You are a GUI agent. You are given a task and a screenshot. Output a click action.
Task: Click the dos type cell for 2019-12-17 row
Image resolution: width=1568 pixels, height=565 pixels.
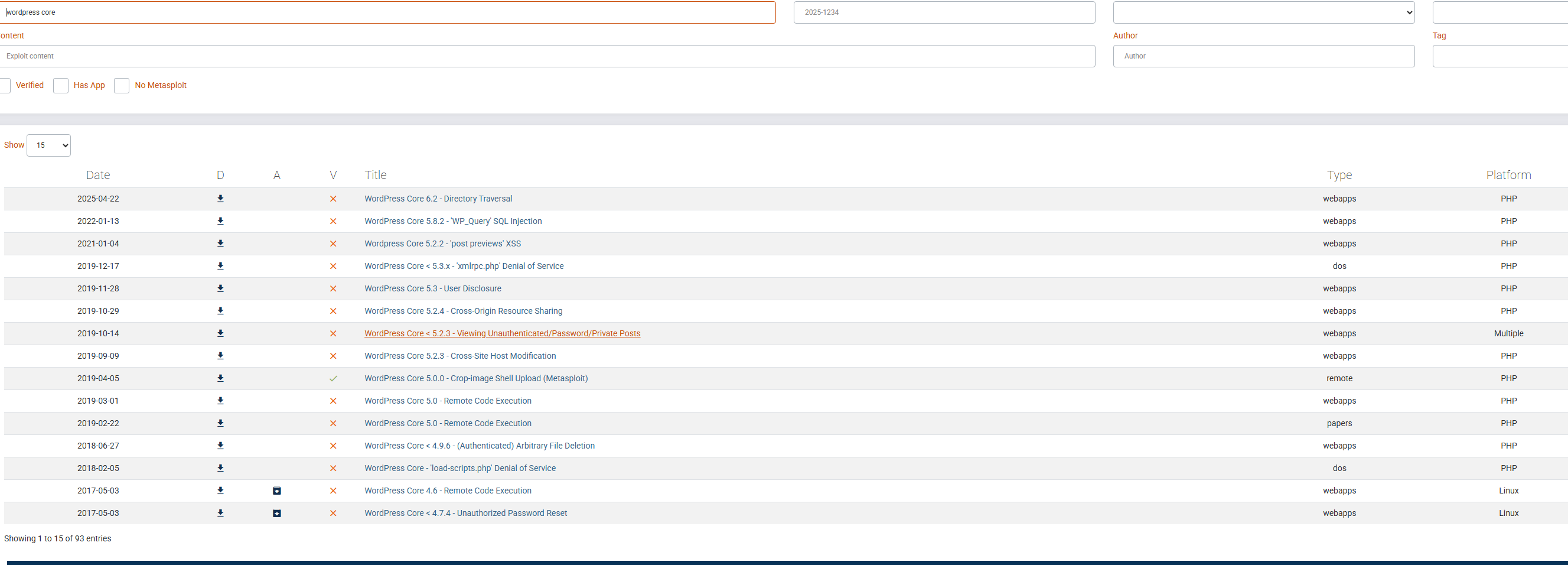(1339, 266)
